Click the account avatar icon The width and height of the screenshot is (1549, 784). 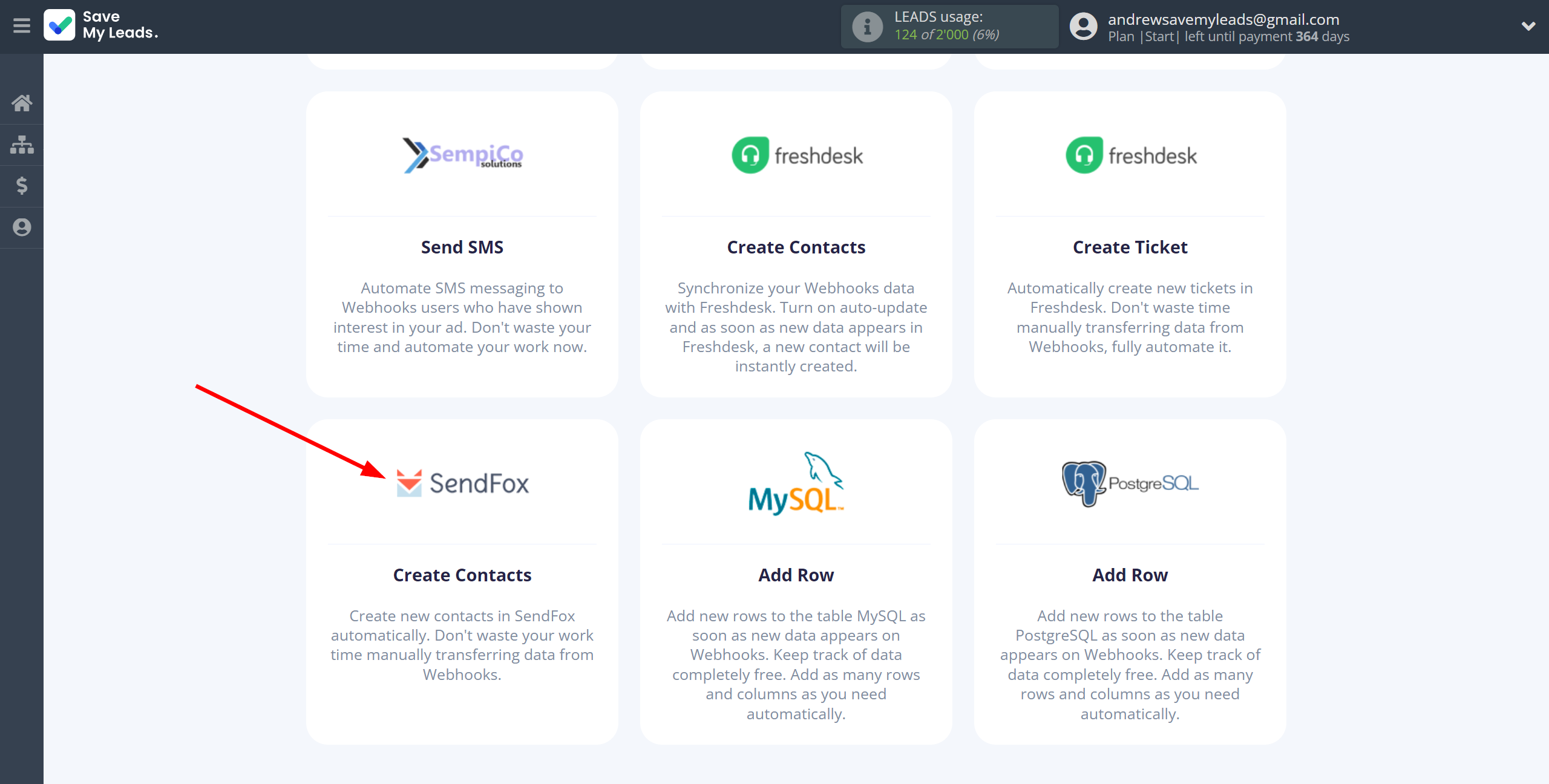click(x=1083, y=27)
